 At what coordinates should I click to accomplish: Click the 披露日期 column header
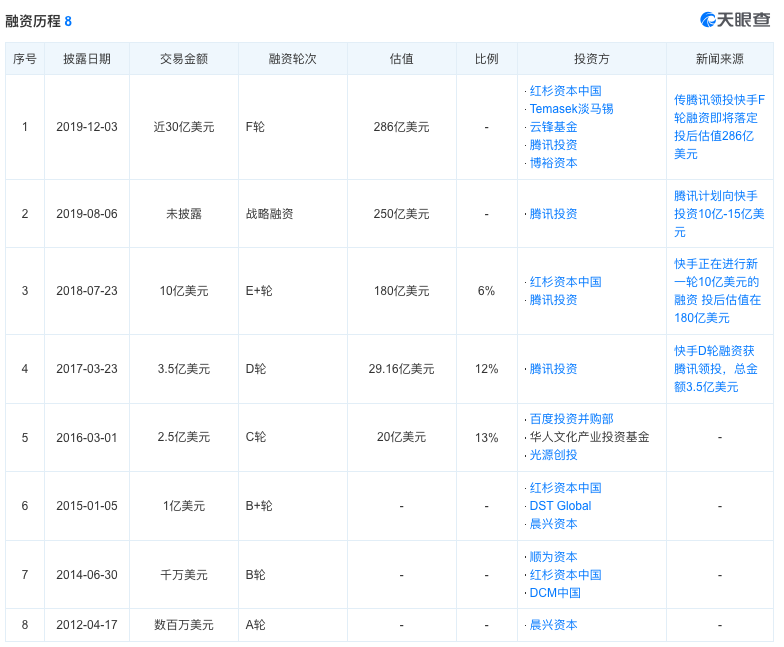click(87, 59)
